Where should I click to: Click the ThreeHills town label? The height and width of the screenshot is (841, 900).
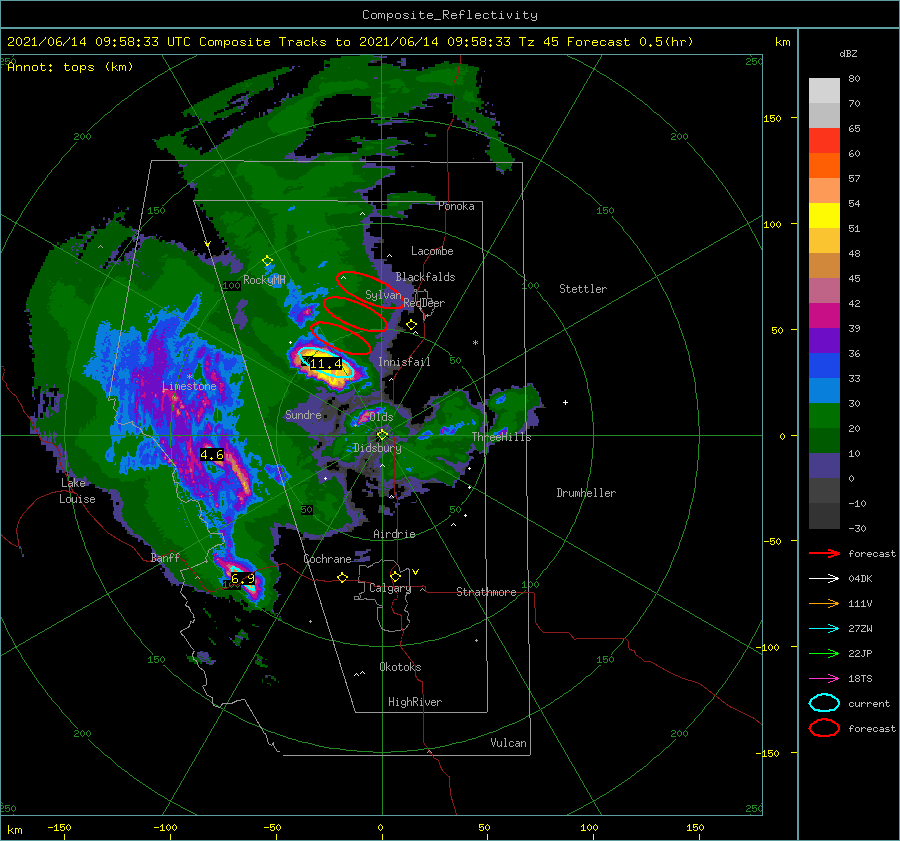pyautogui.click(x=501, y=437)
